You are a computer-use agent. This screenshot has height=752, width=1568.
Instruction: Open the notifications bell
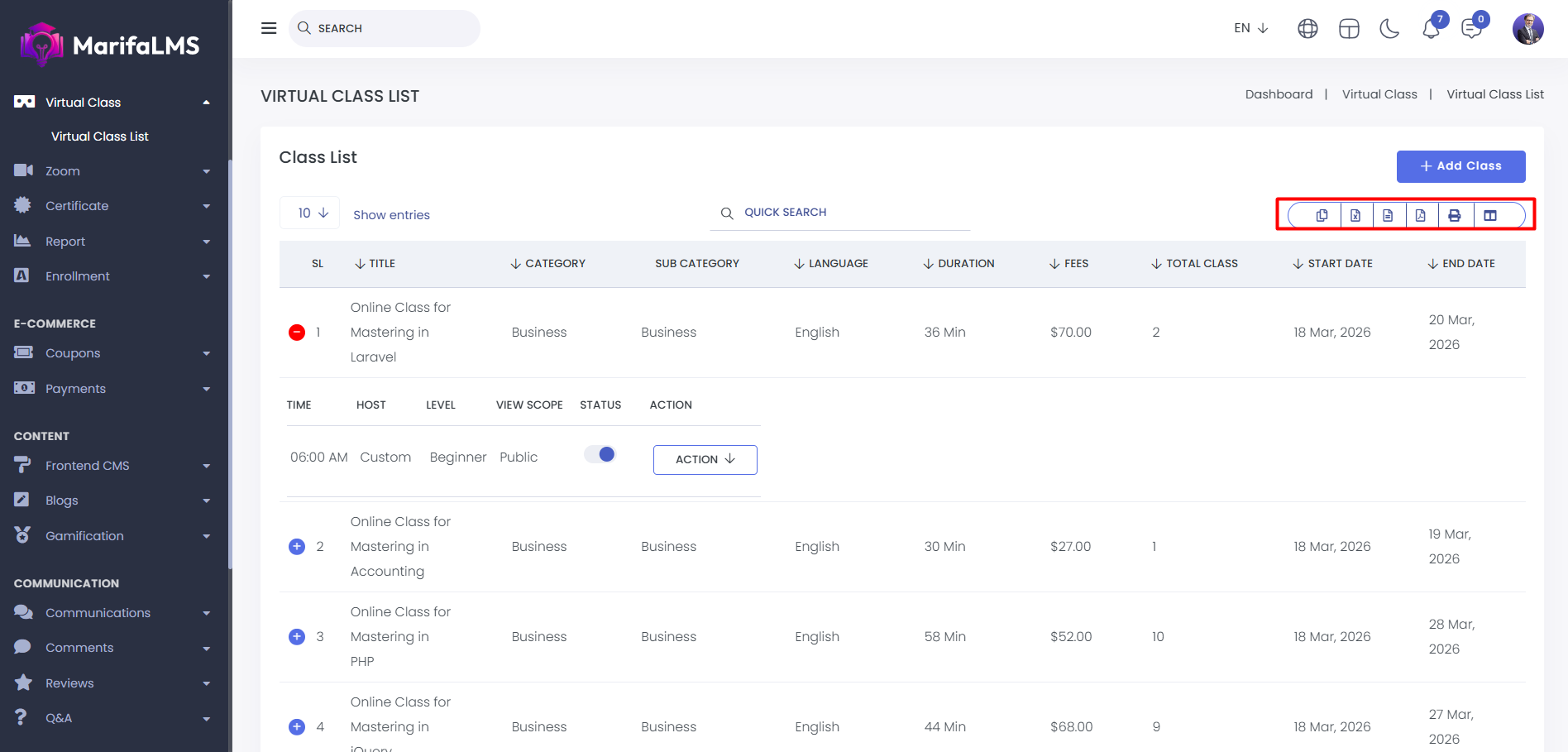1431,29
